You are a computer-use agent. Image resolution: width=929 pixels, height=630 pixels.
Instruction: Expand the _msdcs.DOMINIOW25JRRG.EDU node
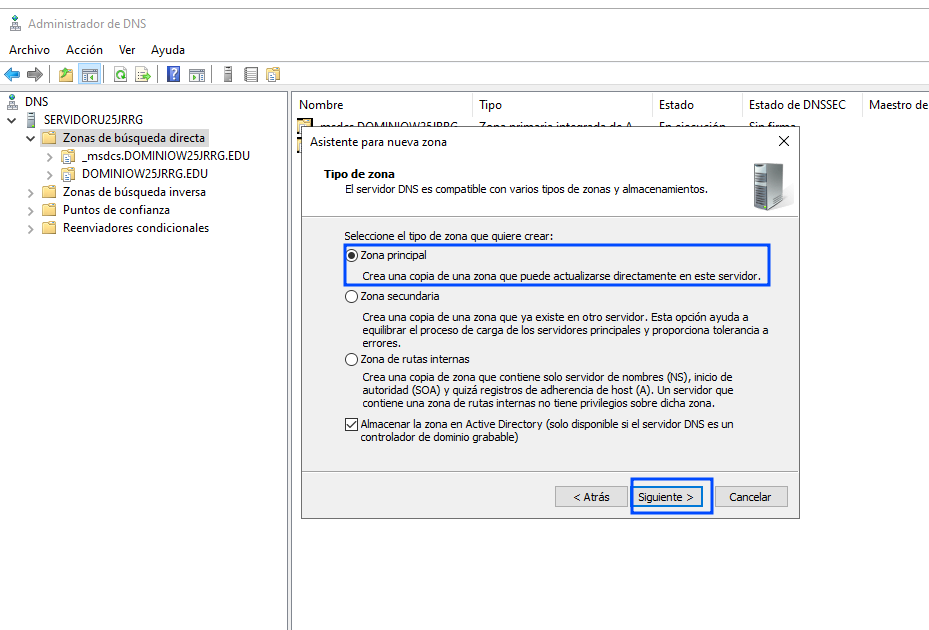click(x=50, y=157)
